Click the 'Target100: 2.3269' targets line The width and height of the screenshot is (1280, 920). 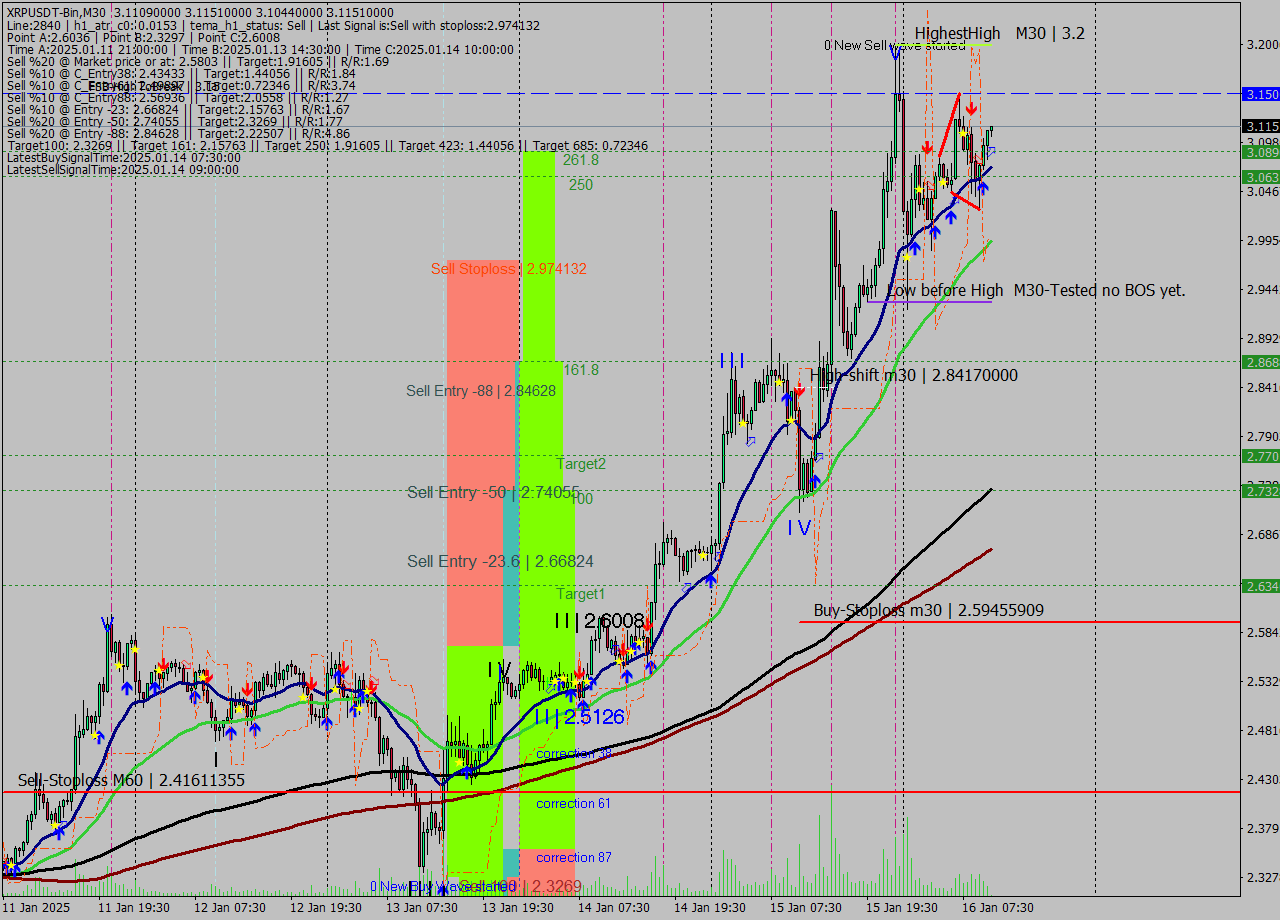click(x=327, y=146)
